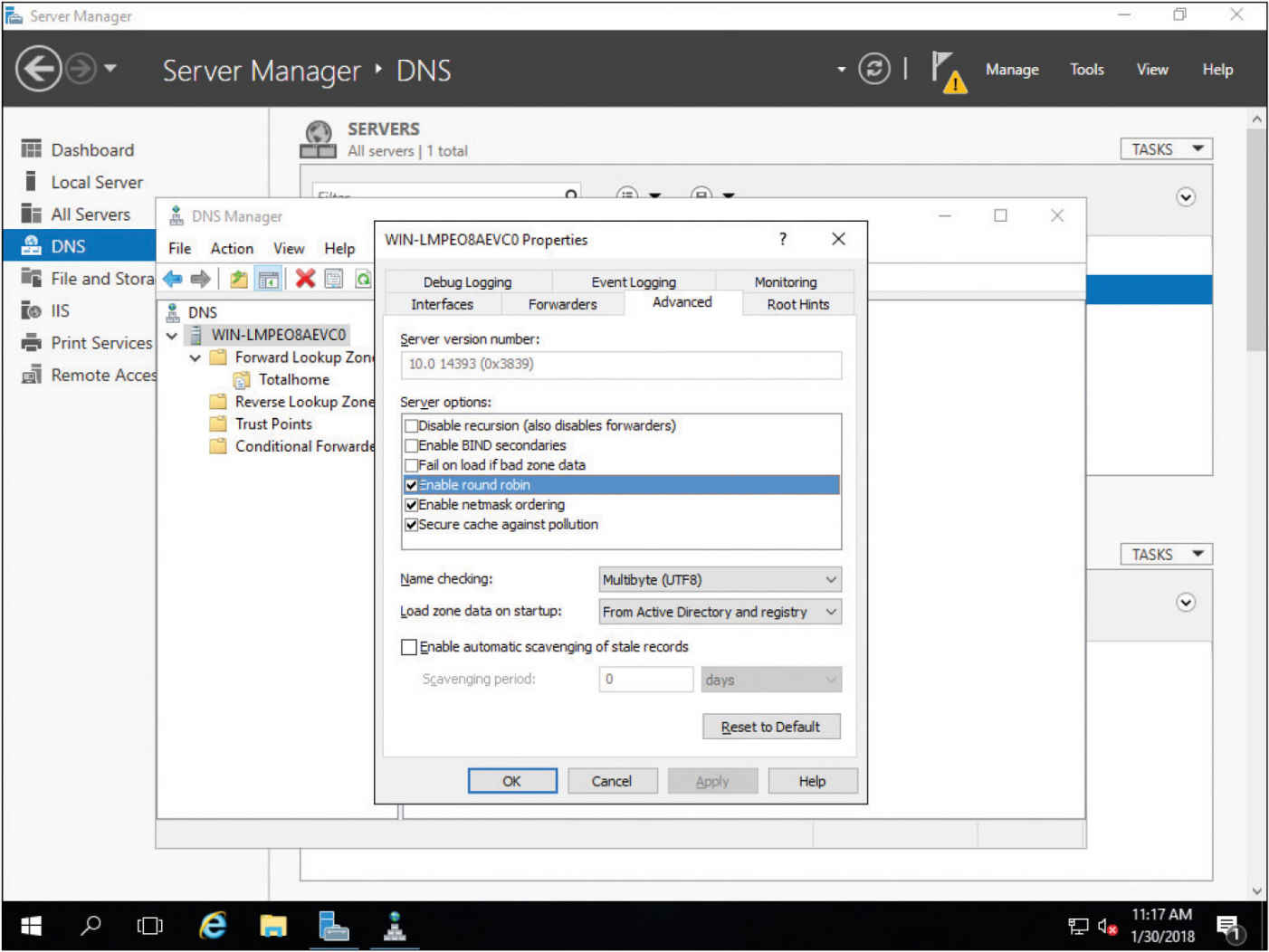1269x952 pixels.
Task: Open the Action Center notification icon
Action: point(1231,928)
